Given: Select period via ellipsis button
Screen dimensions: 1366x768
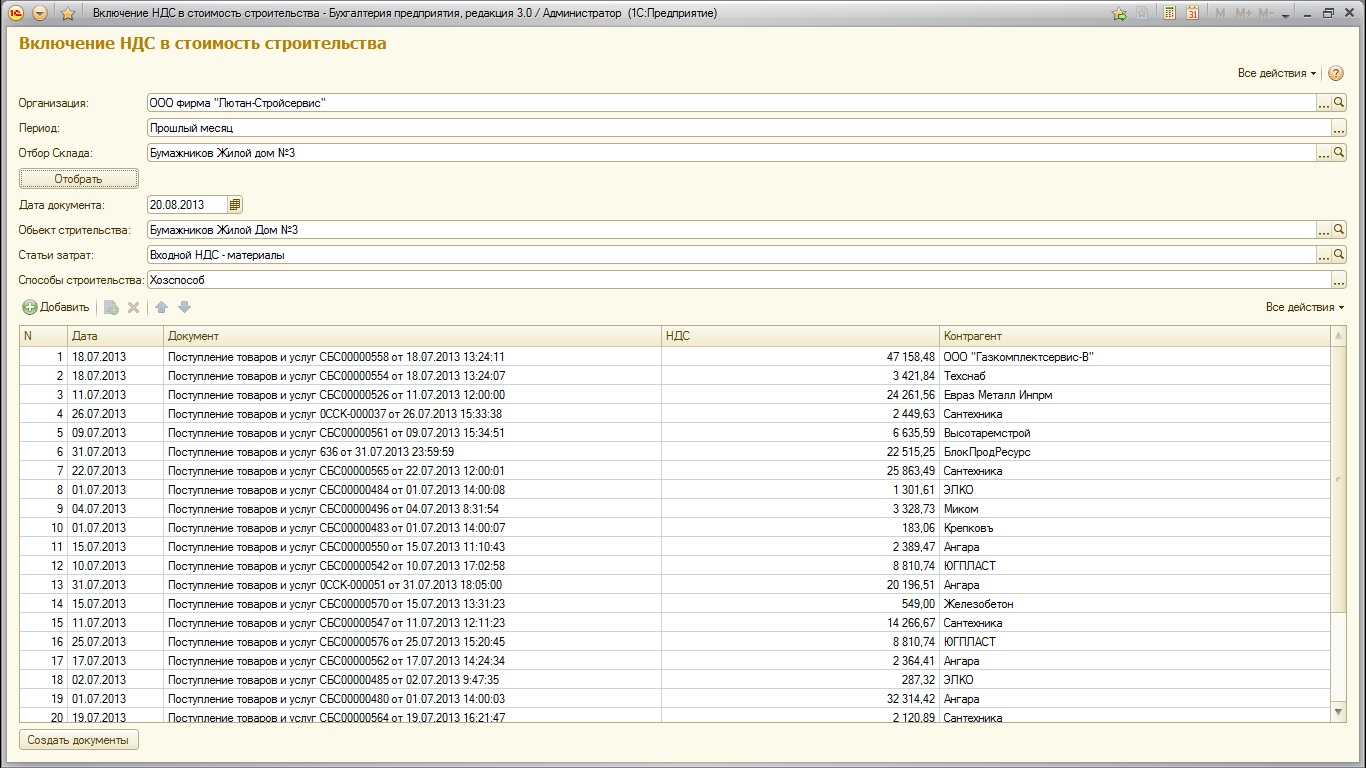Looking at the screenshot, I should [1340, 128].
